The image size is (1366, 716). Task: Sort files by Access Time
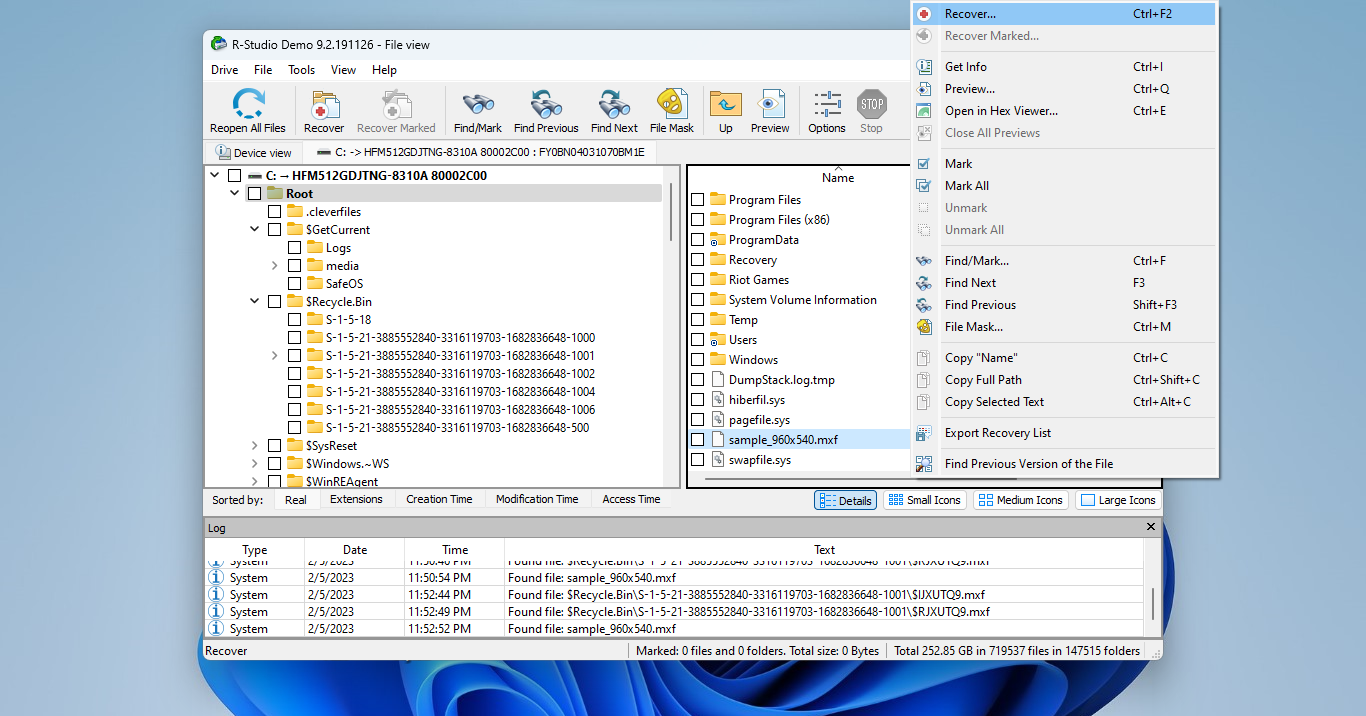click(631, 499)
